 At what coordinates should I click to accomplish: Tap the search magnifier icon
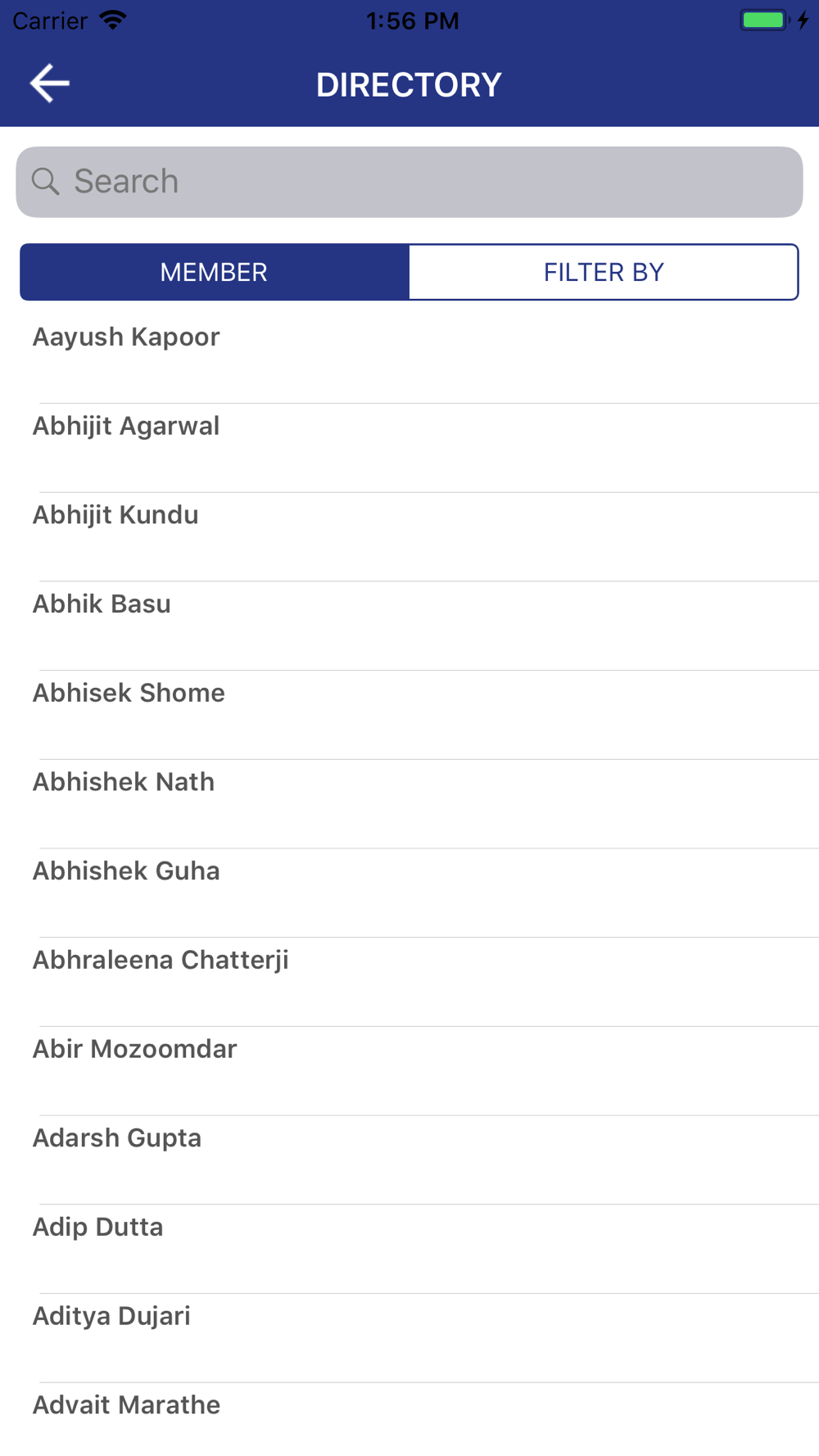click(45, 181)
